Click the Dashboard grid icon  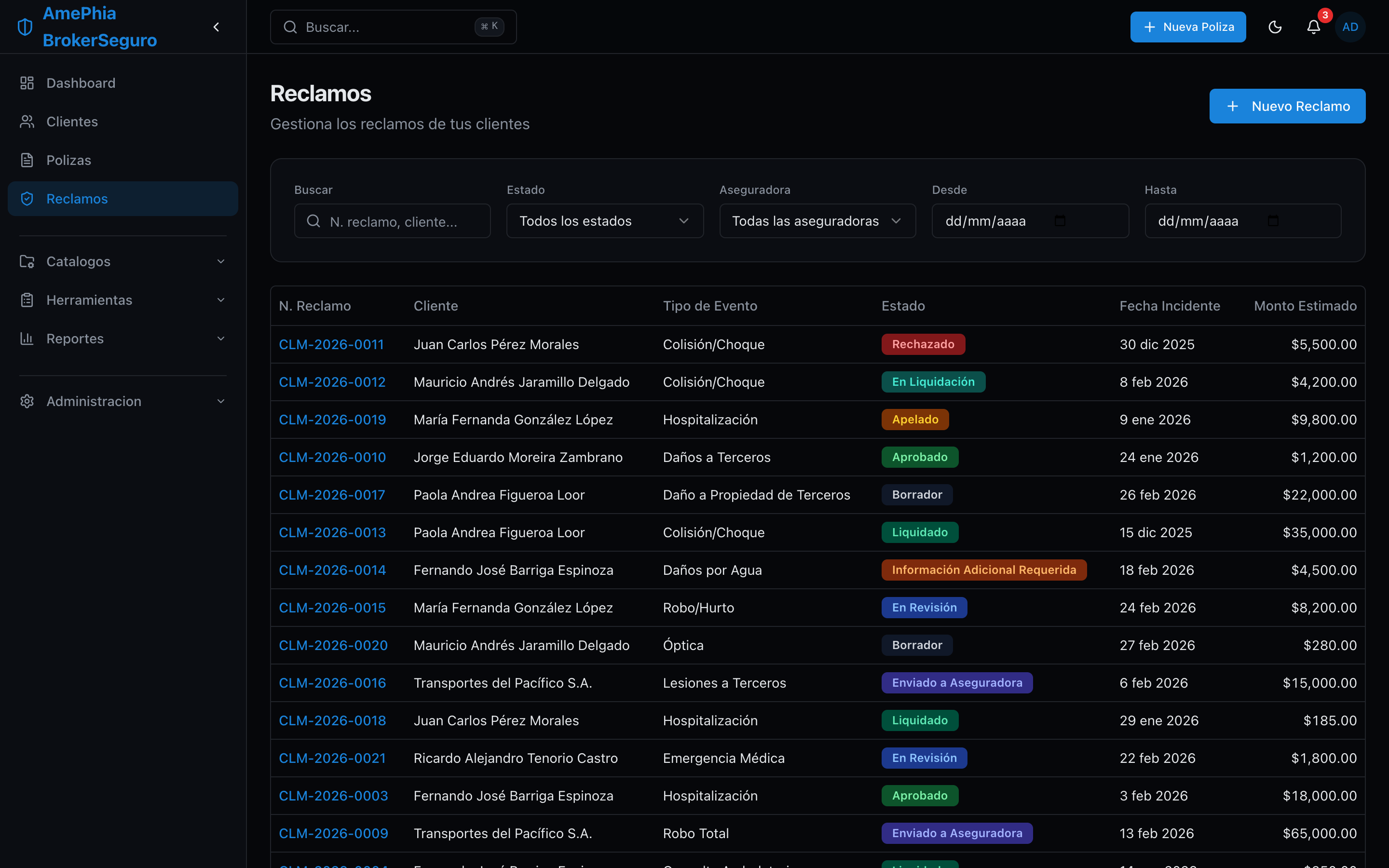tap(27, 83)
